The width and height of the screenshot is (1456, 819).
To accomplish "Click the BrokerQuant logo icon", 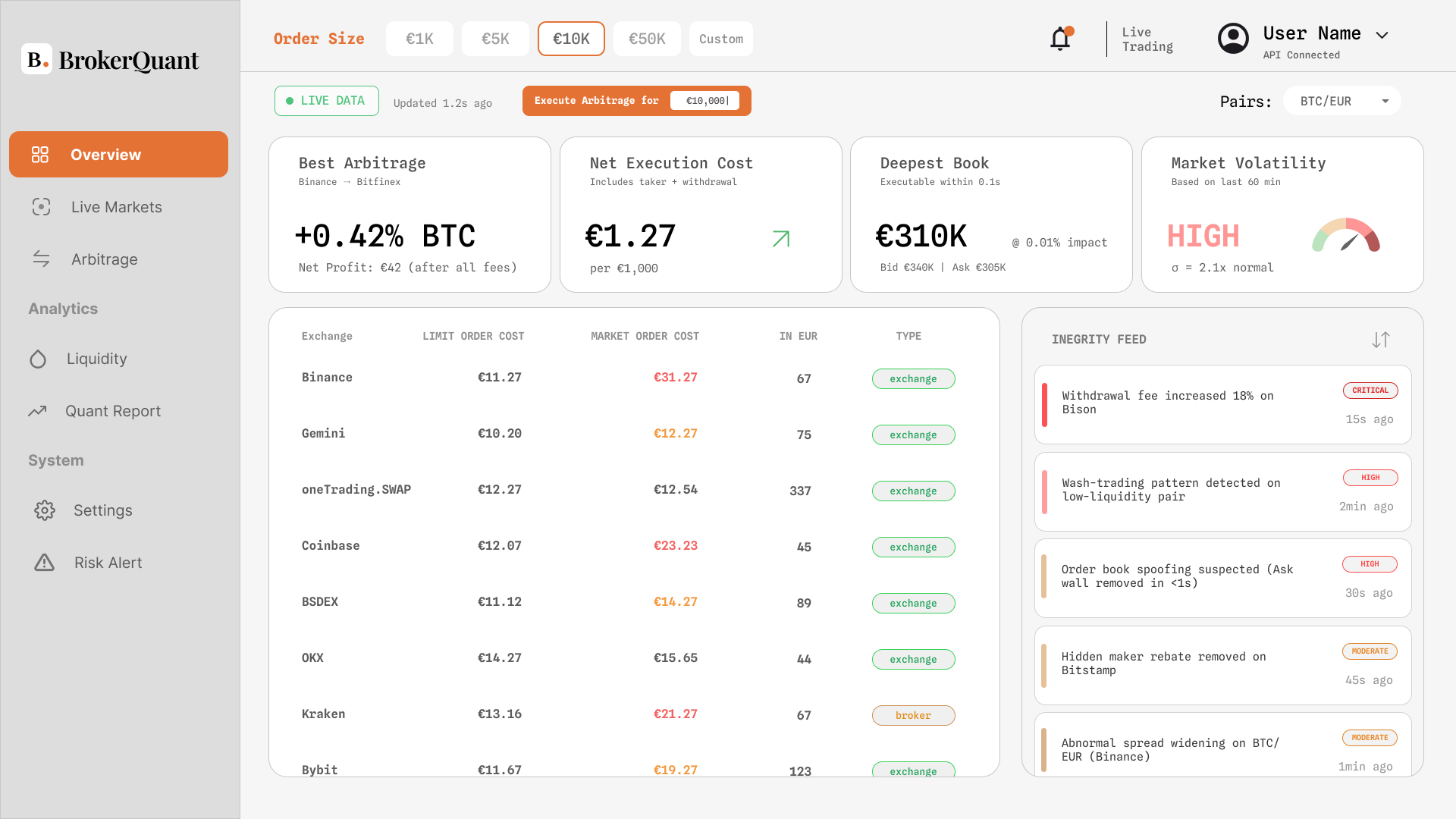I will tap(36, 59).
